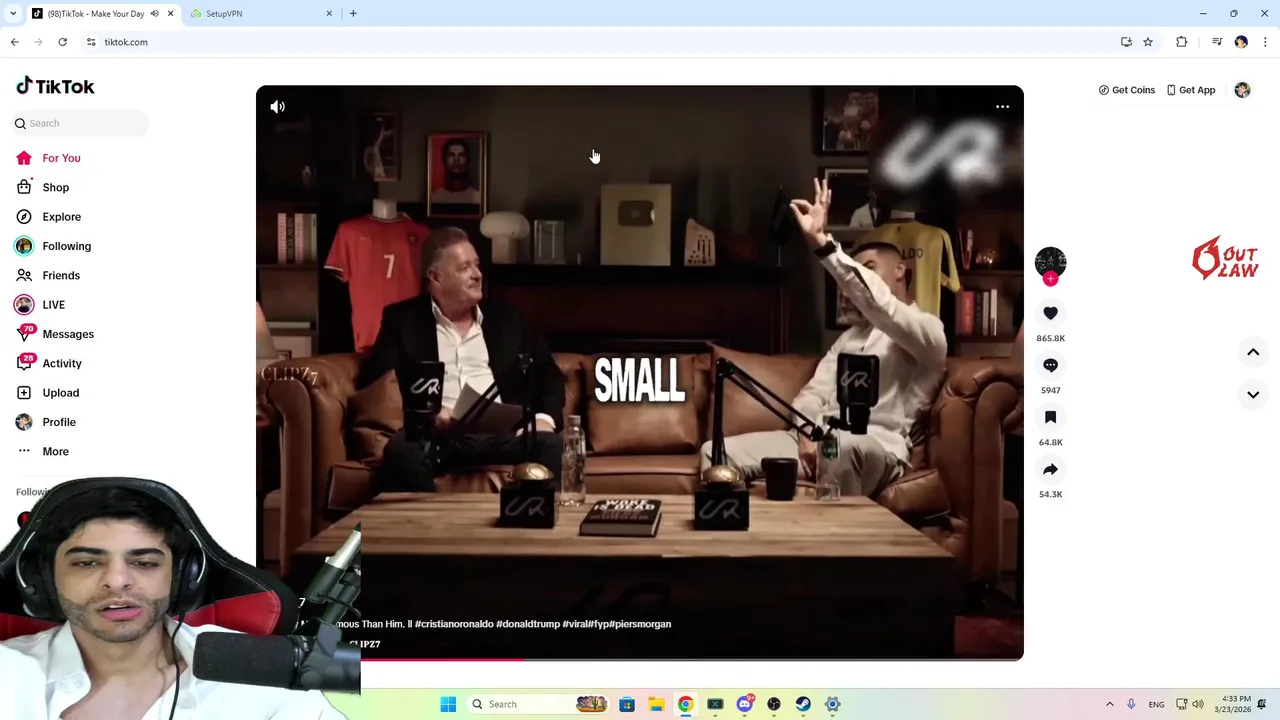Open File Explorer from taskbar
The height and width of the screenshot is (720, 1280).
(656, 704)
